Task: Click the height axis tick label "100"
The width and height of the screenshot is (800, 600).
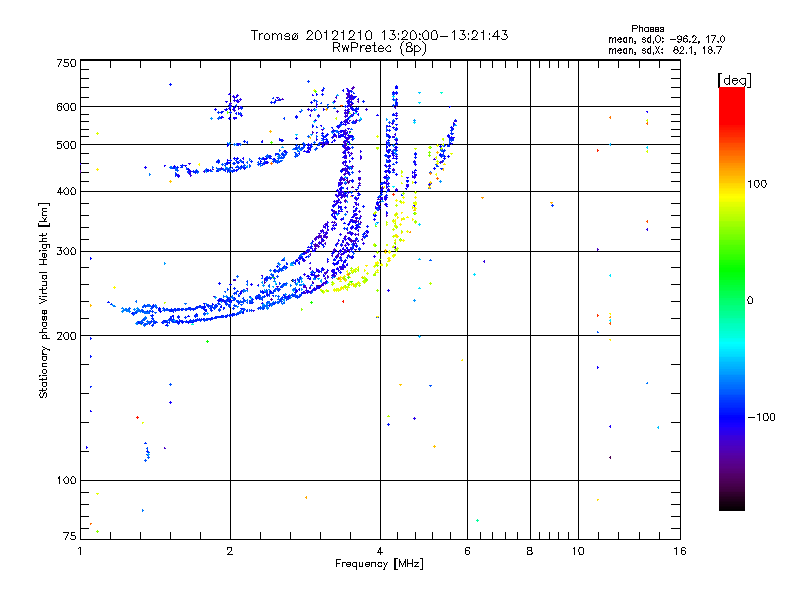Action: click(66, 481)
